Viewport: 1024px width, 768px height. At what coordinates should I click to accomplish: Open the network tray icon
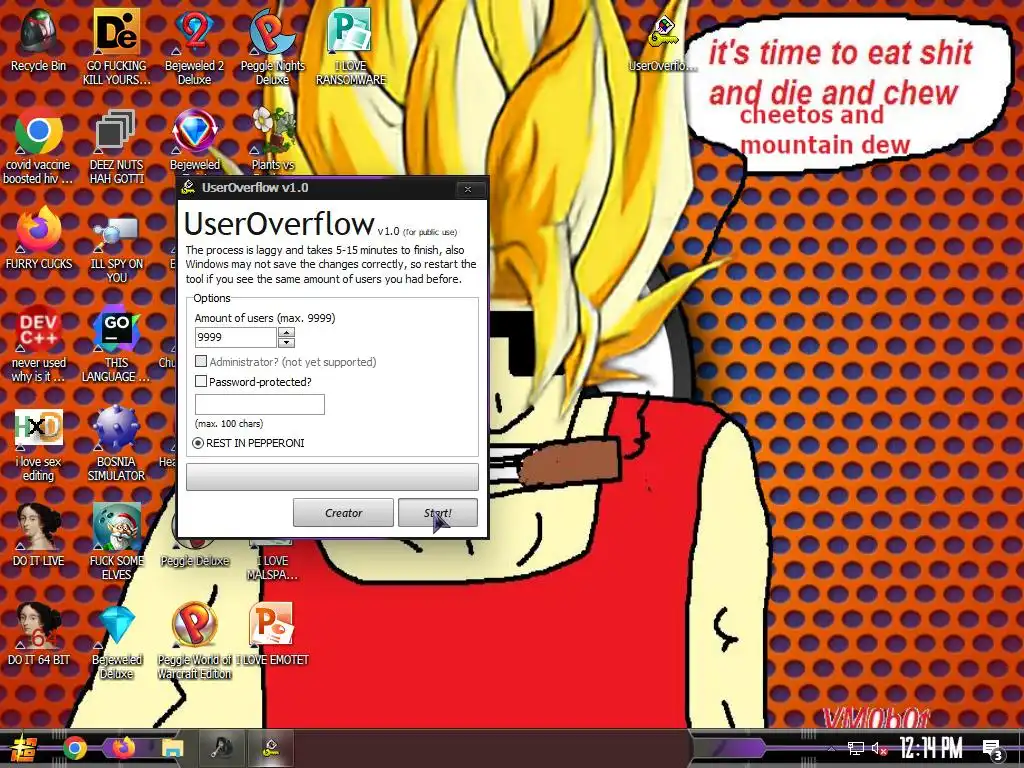coord(856,748)
